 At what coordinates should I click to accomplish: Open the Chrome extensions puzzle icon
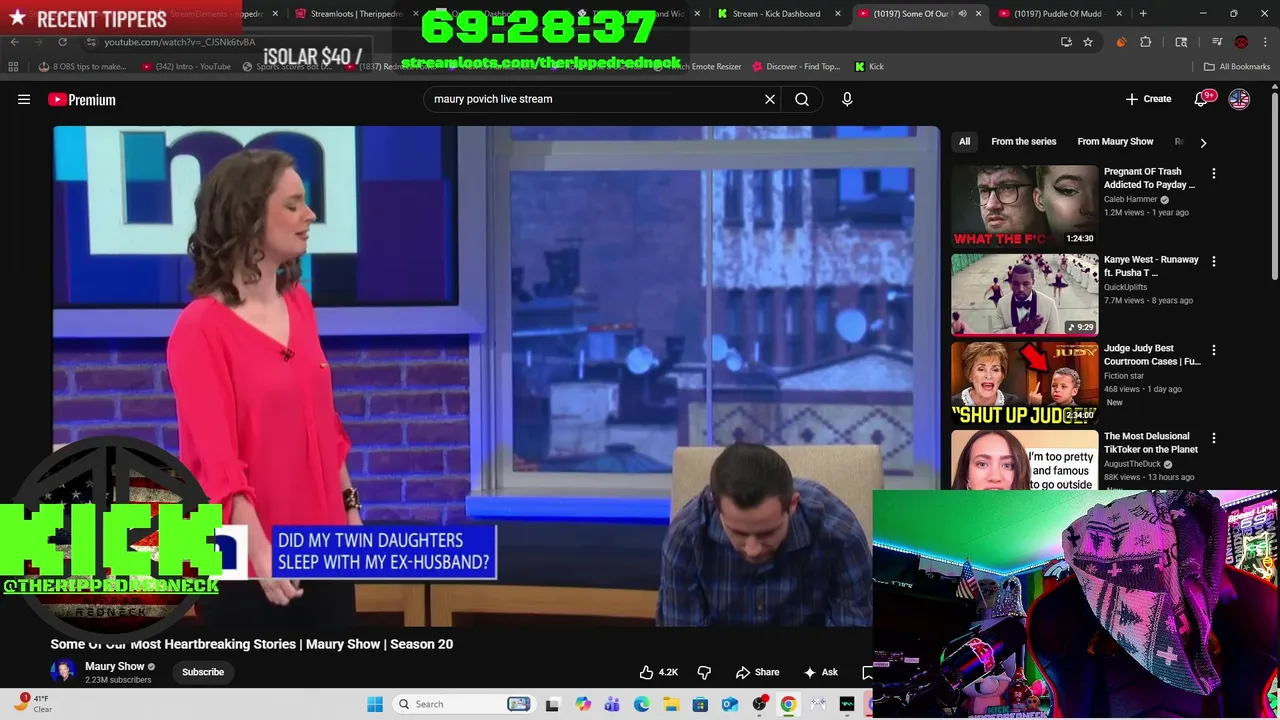coord(1146,42)
